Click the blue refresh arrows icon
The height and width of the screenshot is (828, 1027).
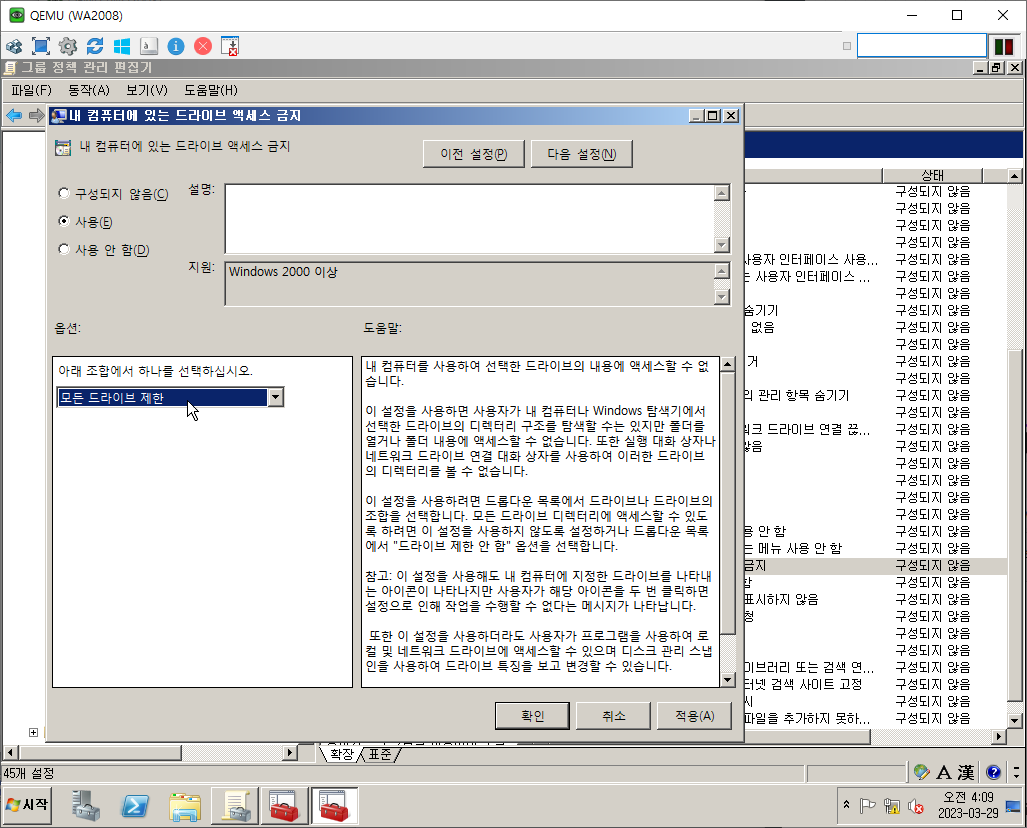[x=95, y=46]
